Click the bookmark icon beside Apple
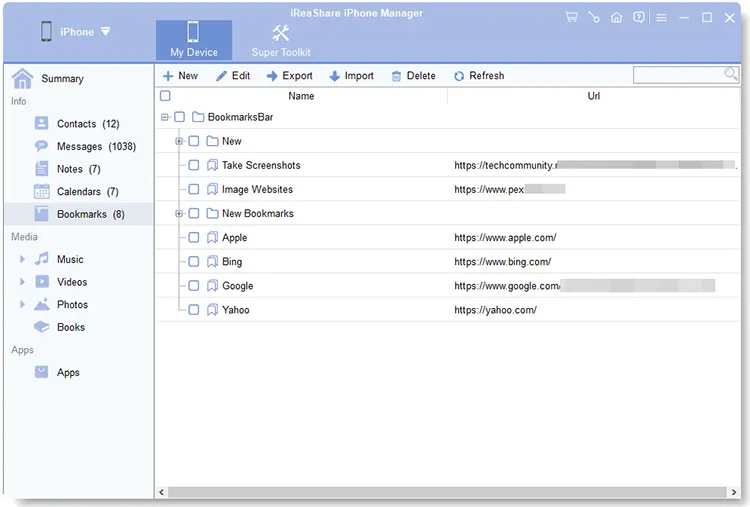Image resolution: width=750 pixels, height=507 pixels. point(212,237)
